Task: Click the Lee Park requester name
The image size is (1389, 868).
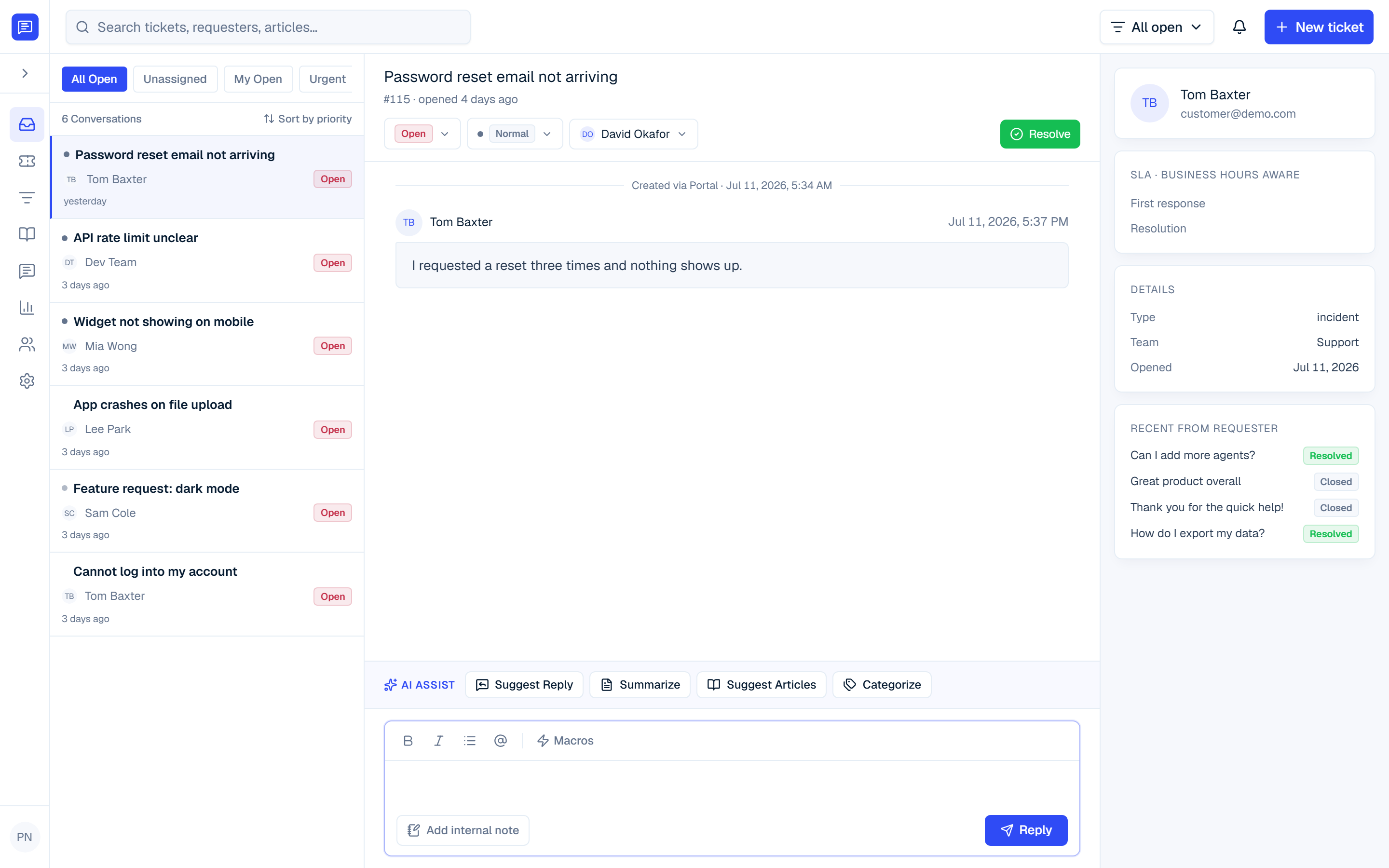Action: tap(108, 429)
